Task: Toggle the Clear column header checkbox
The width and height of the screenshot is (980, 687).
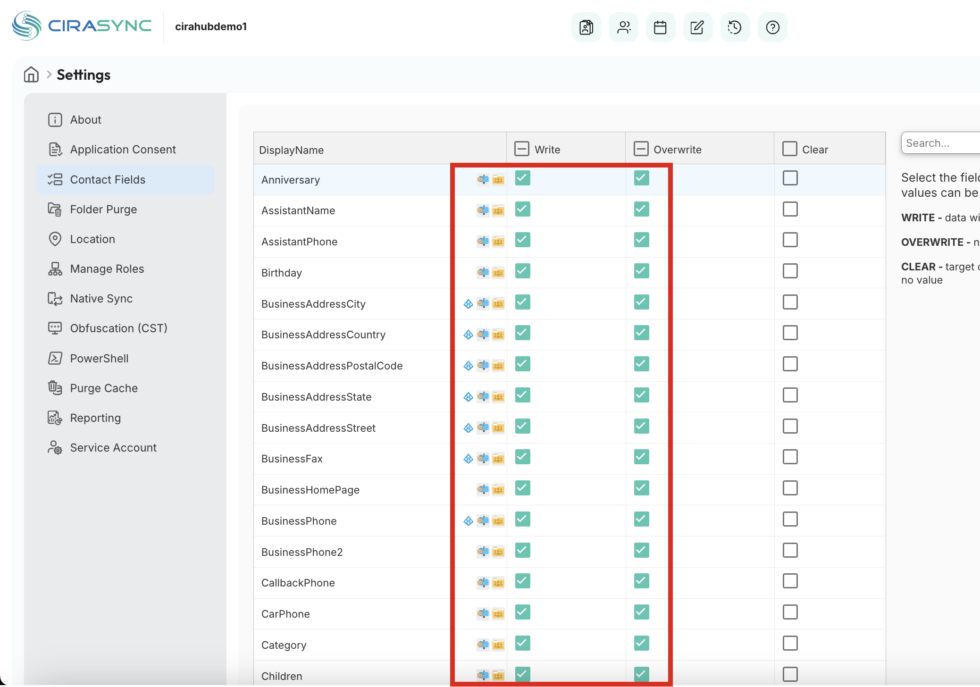Action: (x=790, y=149)
